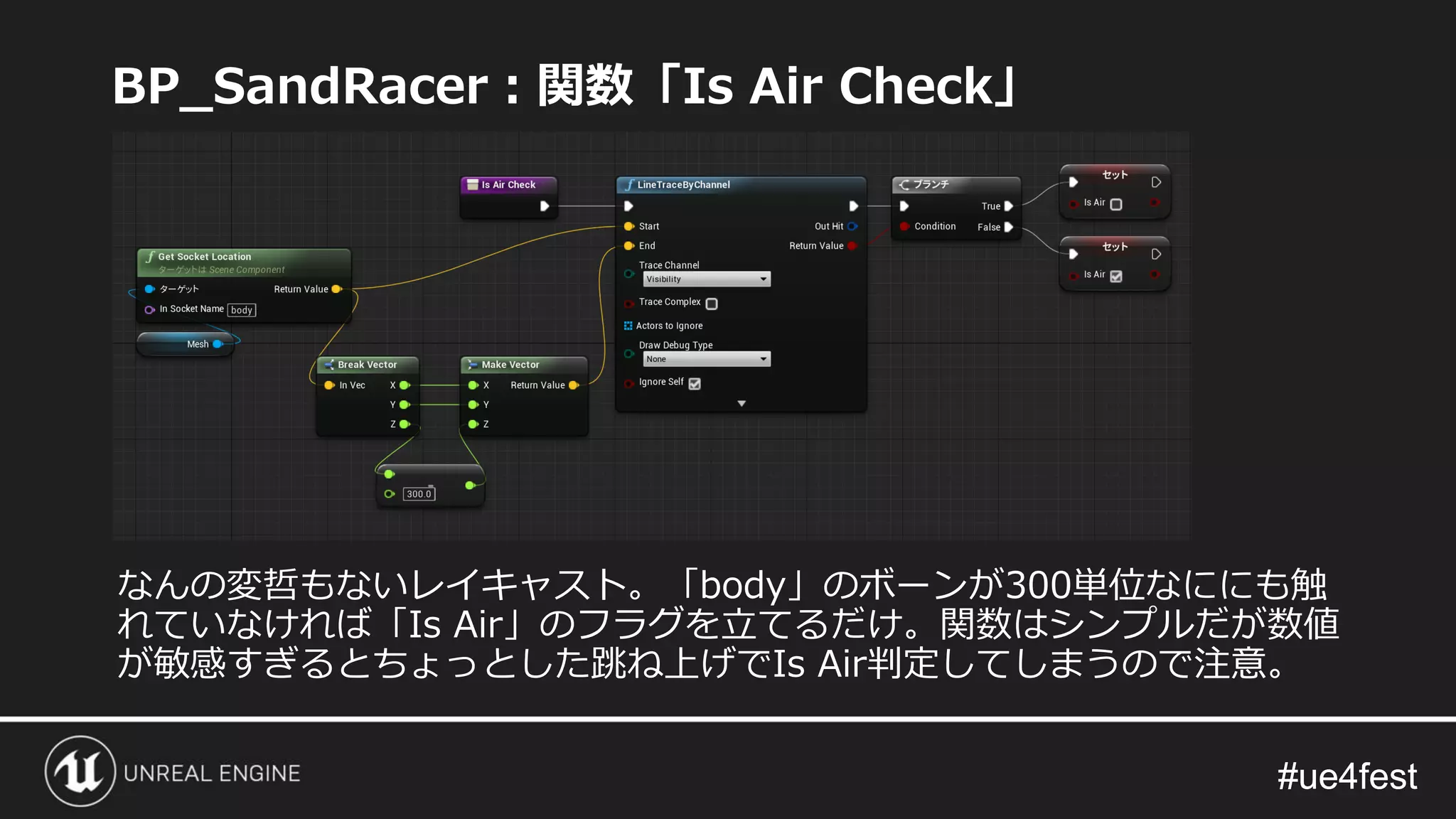This screenshot has width=1456, height=819.
Task: Click the Branch True exec pin
Action: pos(1009,206)
